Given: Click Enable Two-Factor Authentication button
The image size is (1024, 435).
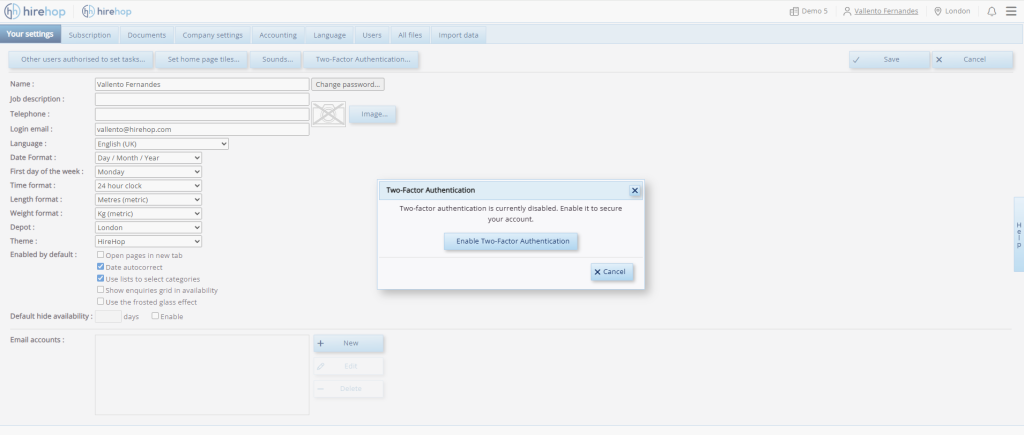Looking at the screenshot, I should (x=511, y=241).
